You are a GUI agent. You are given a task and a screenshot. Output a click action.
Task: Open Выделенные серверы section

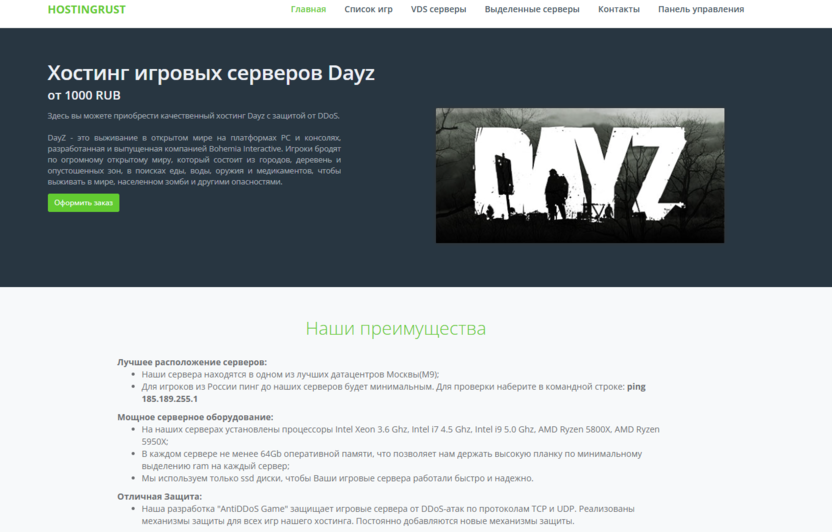pos(532,9)
